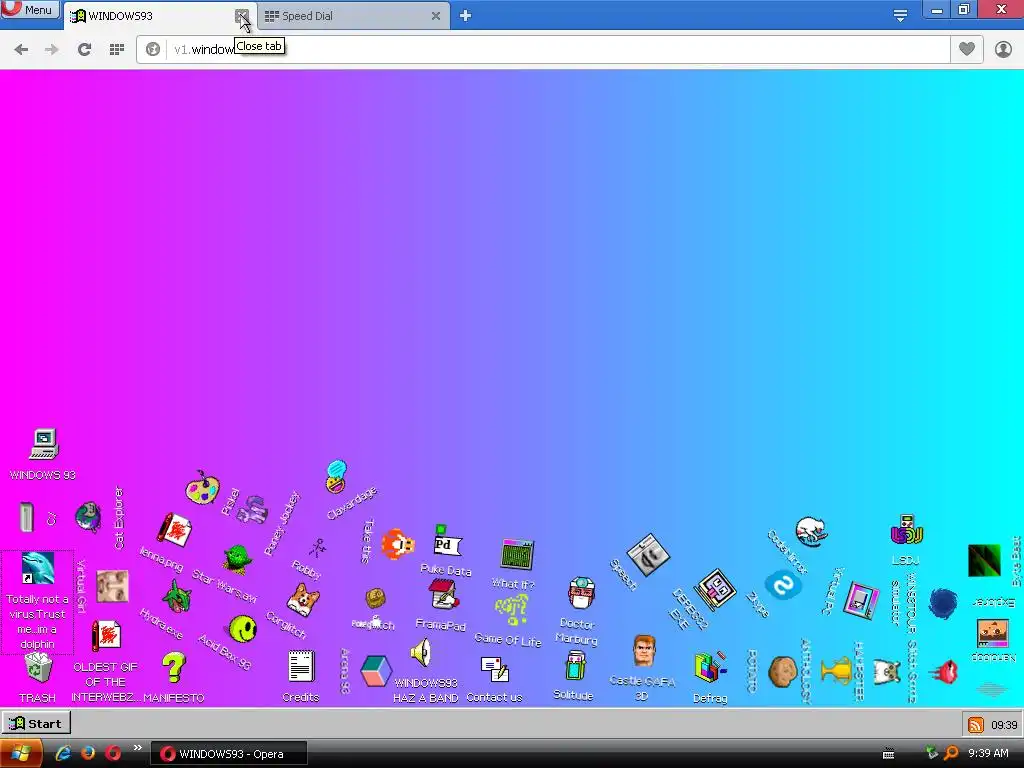Image resolution: width=1024 pixels, height=768 pixels.
Task: Play Star Wars.avi Yoda icon
Action: [x=237, y=560]
